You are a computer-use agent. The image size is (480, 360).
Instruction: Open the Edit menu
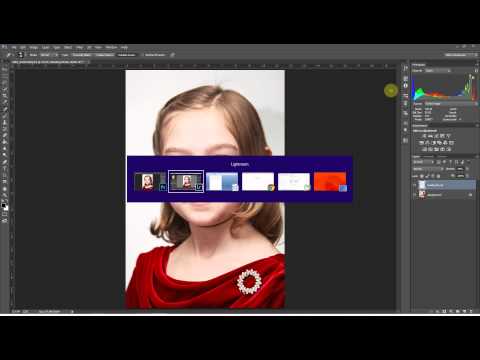tap(23, 47)
